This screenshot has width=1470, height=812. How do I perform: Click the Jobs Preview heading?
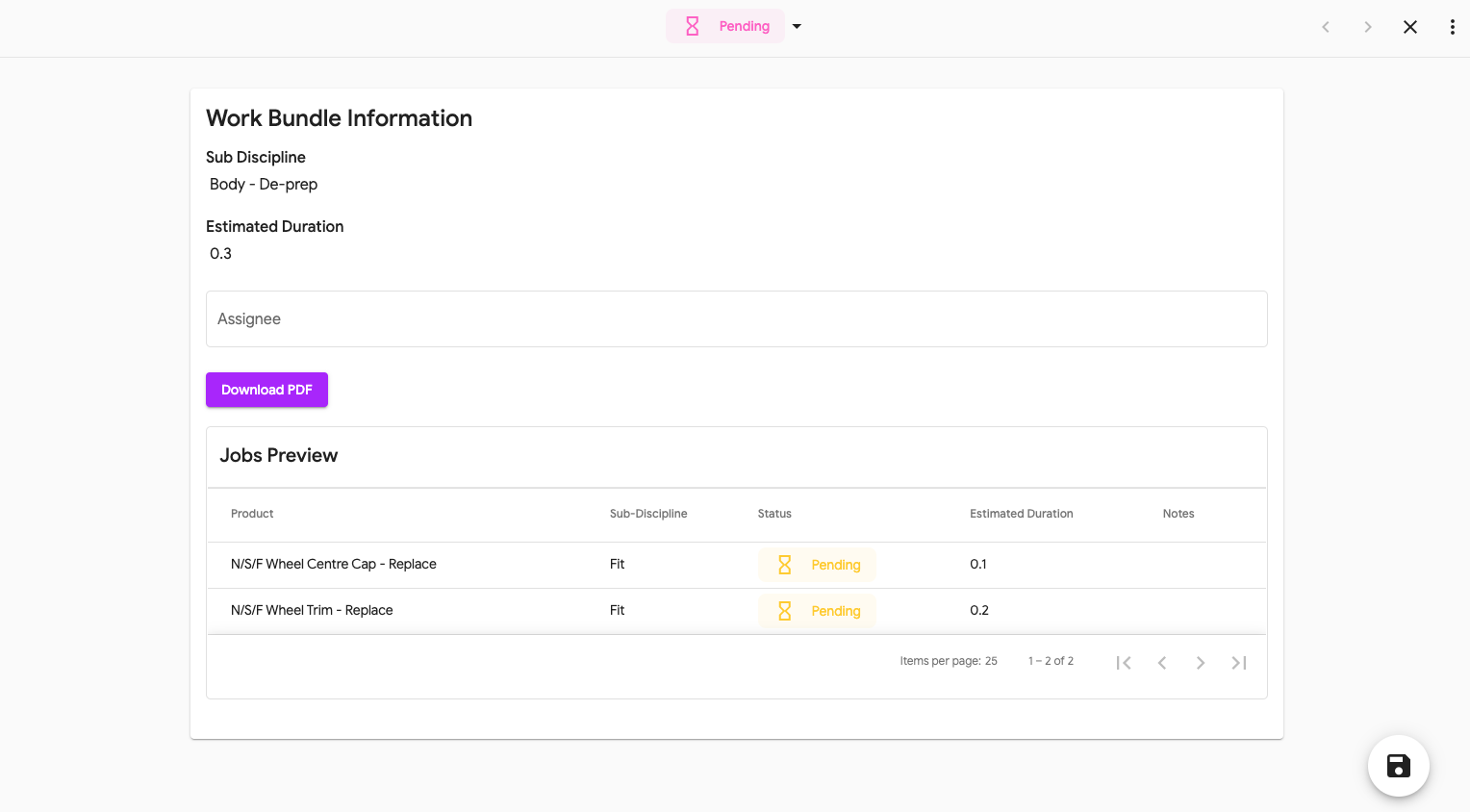[x=279, y=455]
